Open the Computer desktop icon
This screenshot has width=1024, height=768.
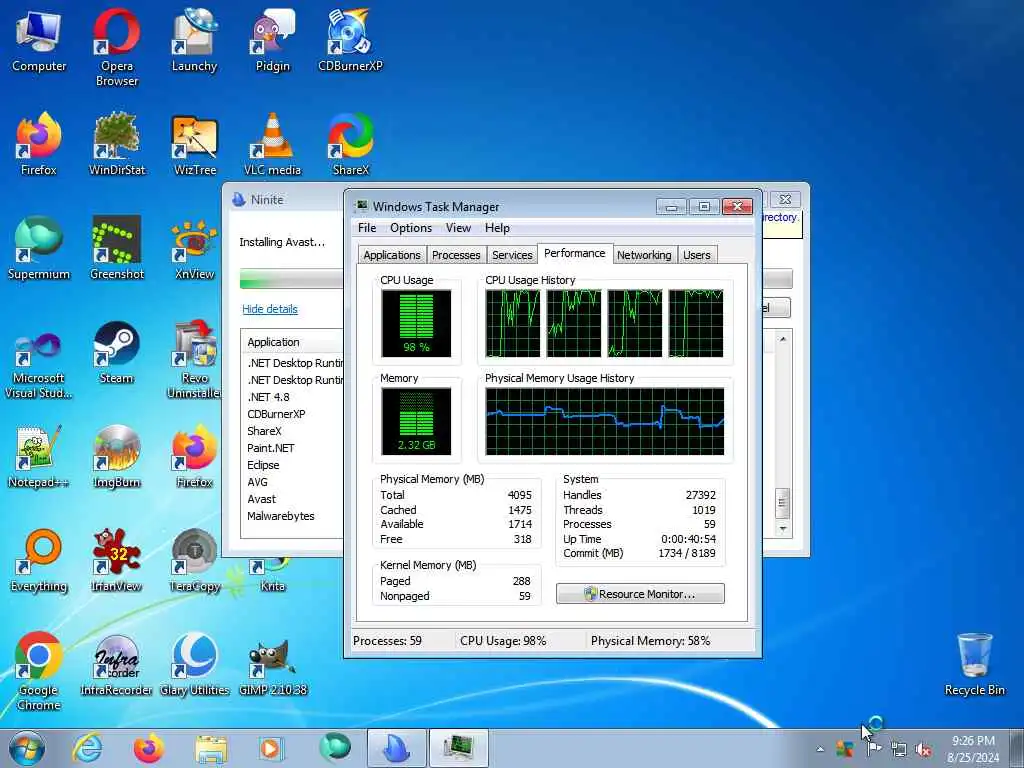[39, 40]
